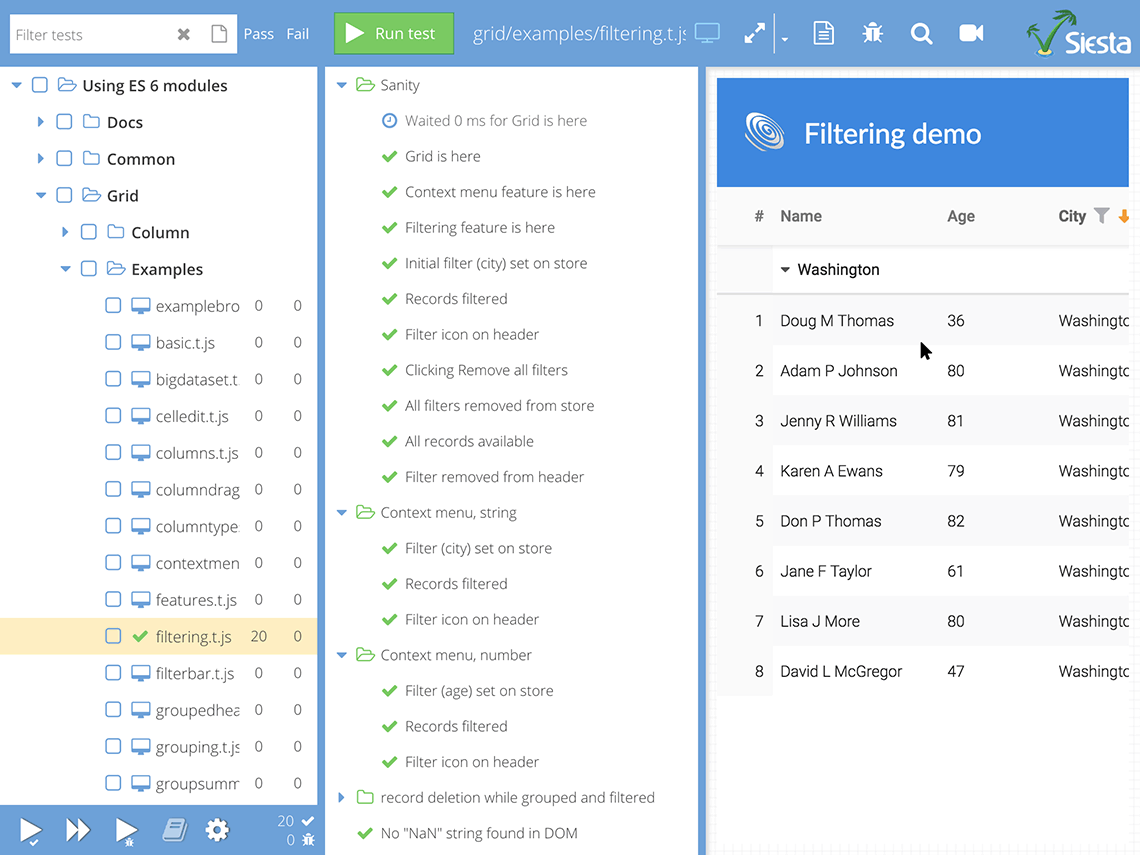The height and width of the screenshot is (855, 1140).
Task: Check the filterbar.t.js checkbox
Action: click(113, 673)
